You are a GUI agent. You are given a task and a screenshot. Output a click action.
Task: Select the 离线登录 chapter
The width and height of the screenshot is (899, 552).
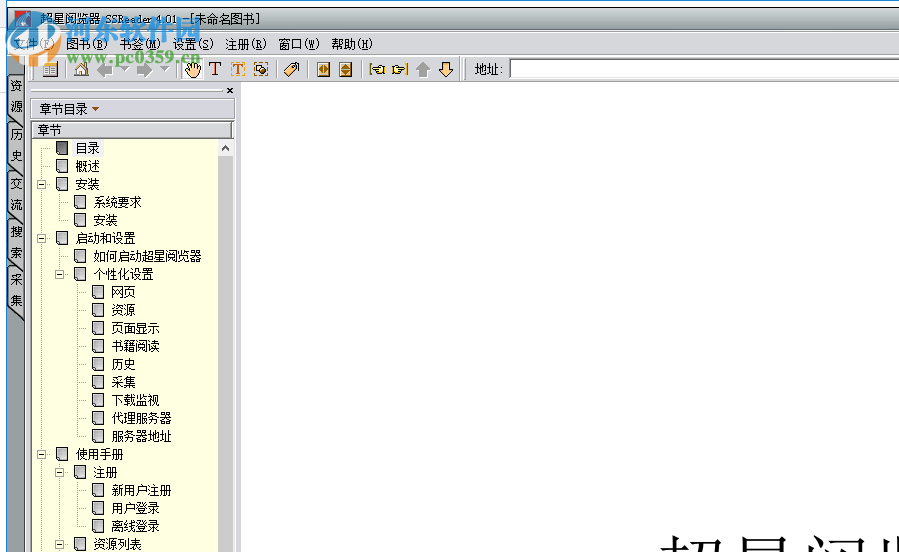coord(135,526)
